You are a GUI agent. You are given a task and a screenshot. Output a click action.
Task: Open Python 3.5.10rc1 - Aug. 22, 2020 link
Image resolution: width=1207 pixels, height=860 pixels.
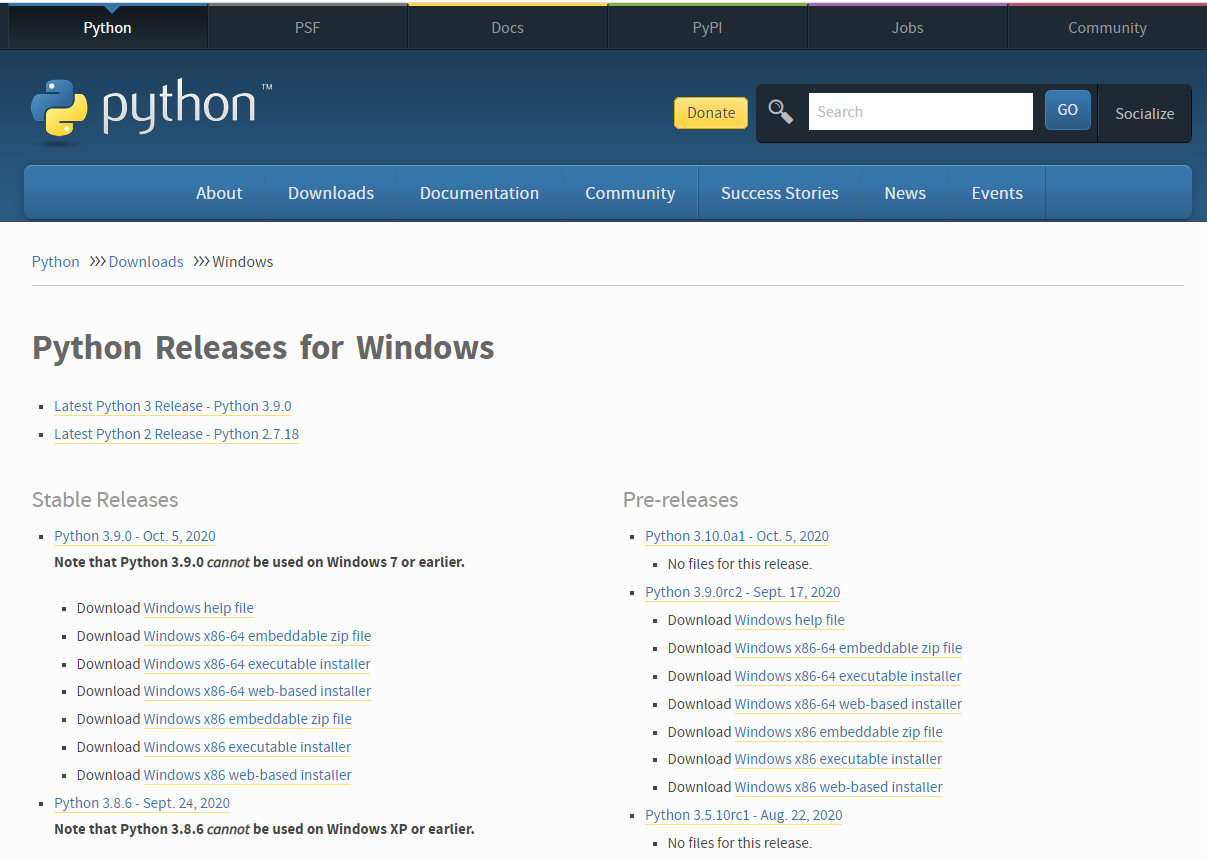coord(744,815)
